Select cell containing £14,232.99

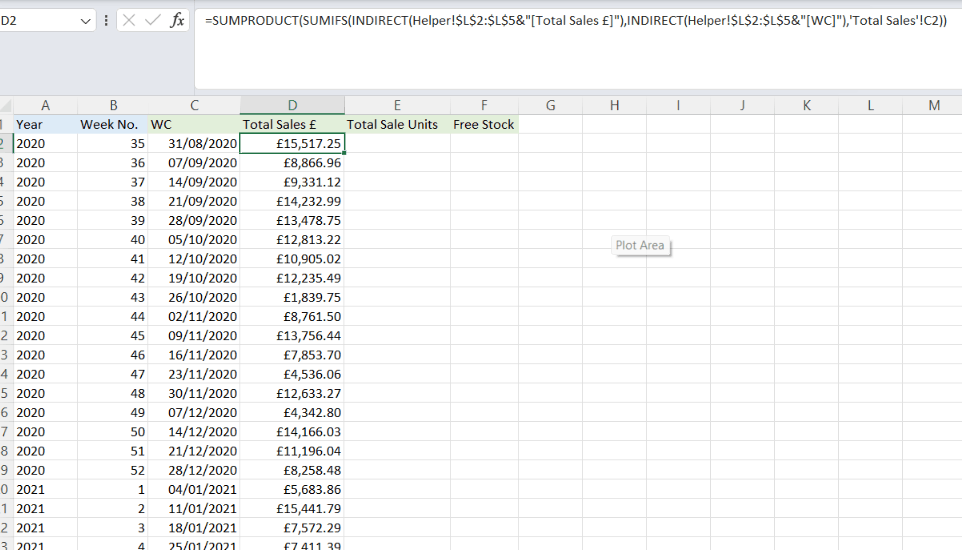tap(292, 201)
